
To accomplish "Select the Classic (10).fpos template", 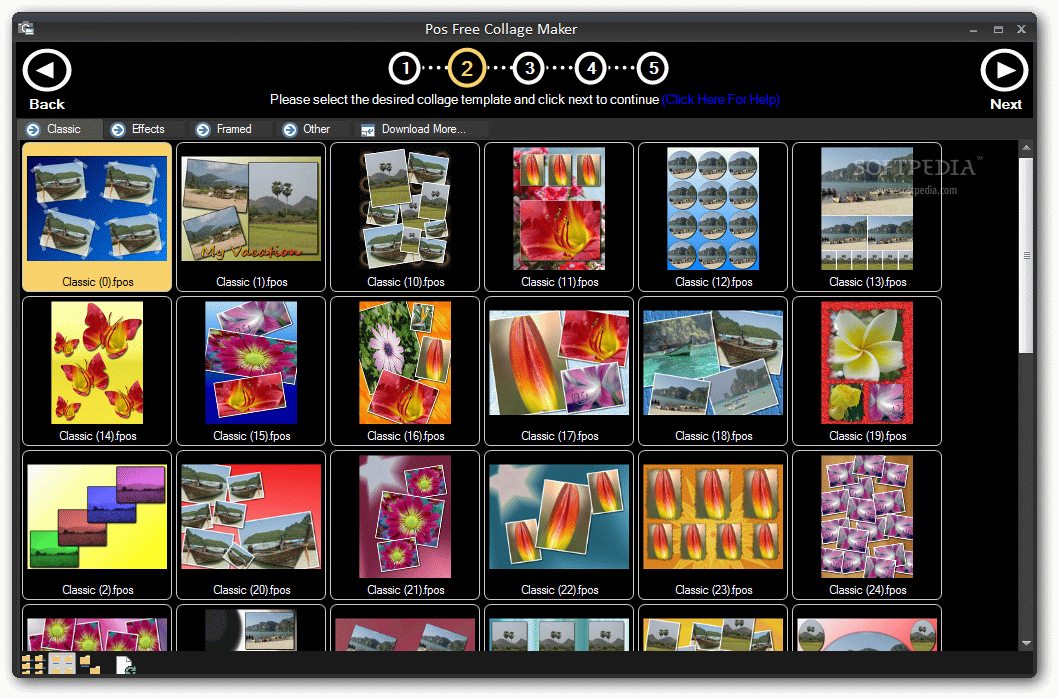I will tap(405, 217).
